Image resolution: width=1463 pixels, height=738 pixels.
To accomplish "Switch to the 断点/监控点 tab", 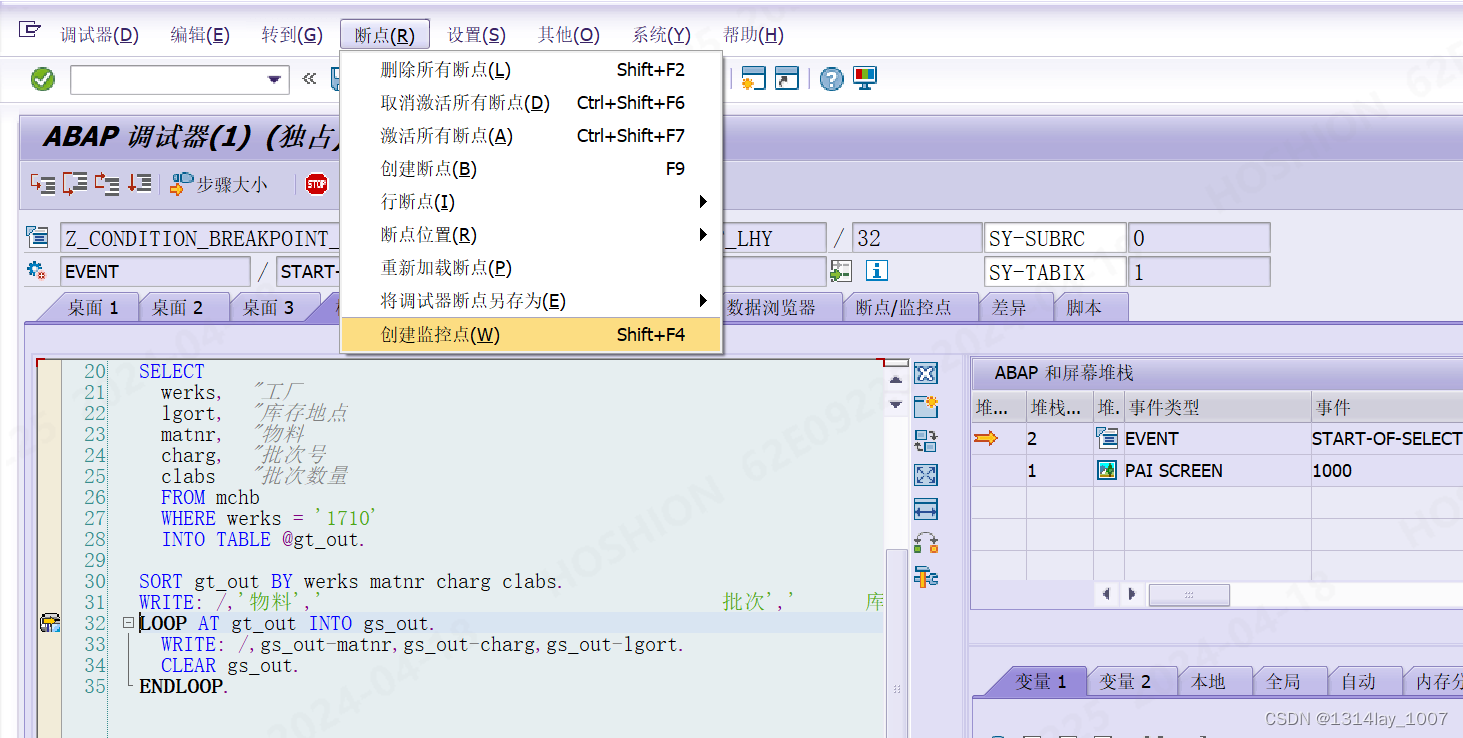I will coord(903,308).
